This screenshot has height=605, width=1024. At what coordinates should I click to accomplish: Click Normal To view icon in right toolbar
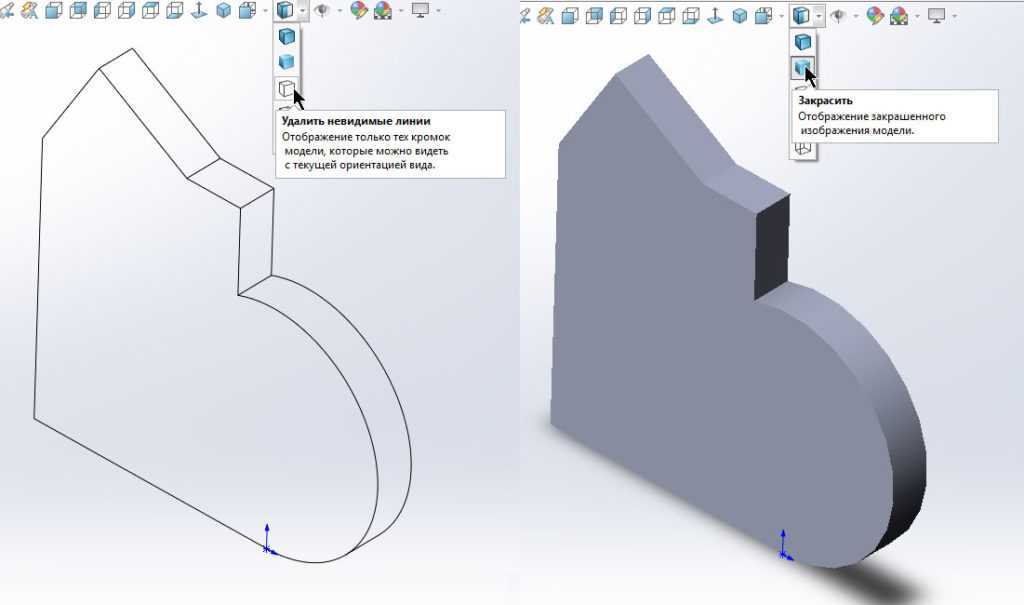[x=715, y=14]
